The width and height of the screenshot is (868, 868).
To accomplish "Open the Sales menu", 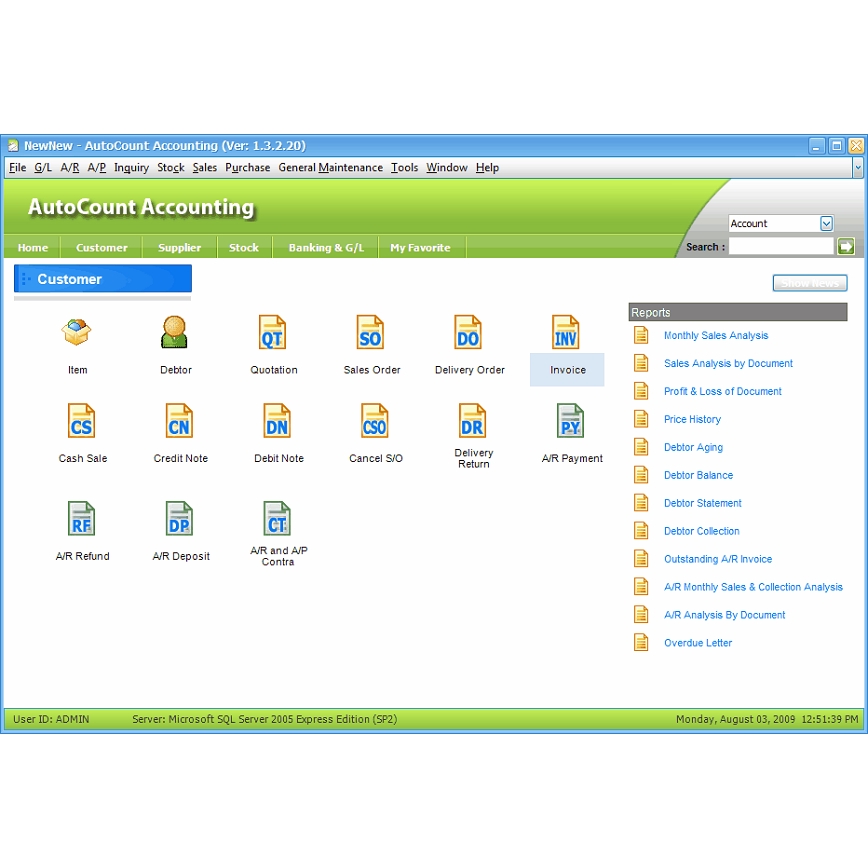I will [205, 168].
